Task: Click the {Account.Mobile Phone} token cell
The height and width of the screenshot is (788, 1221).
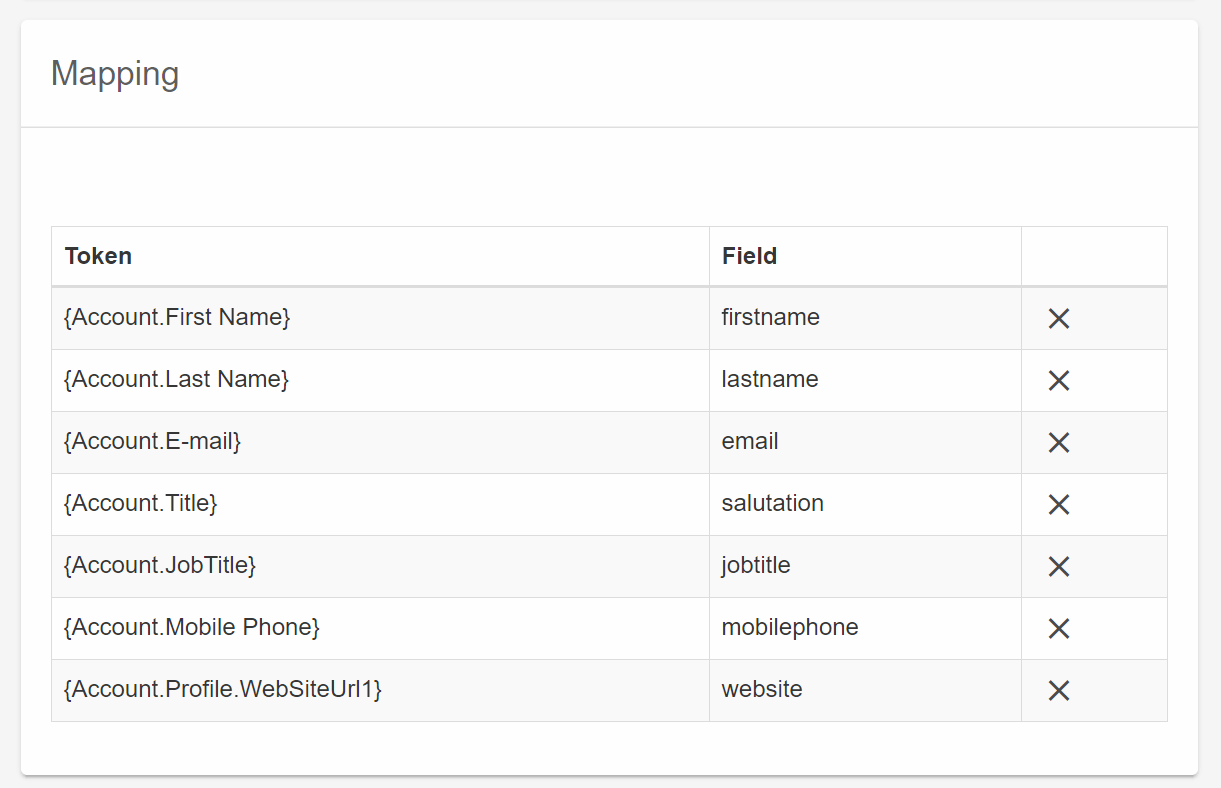Action: point(191,628)
